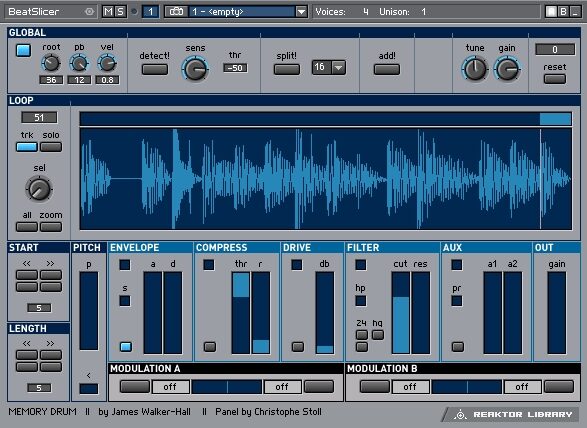Click the sel knob
Screen dimensions: 587x428
click(x=39, y=189)
